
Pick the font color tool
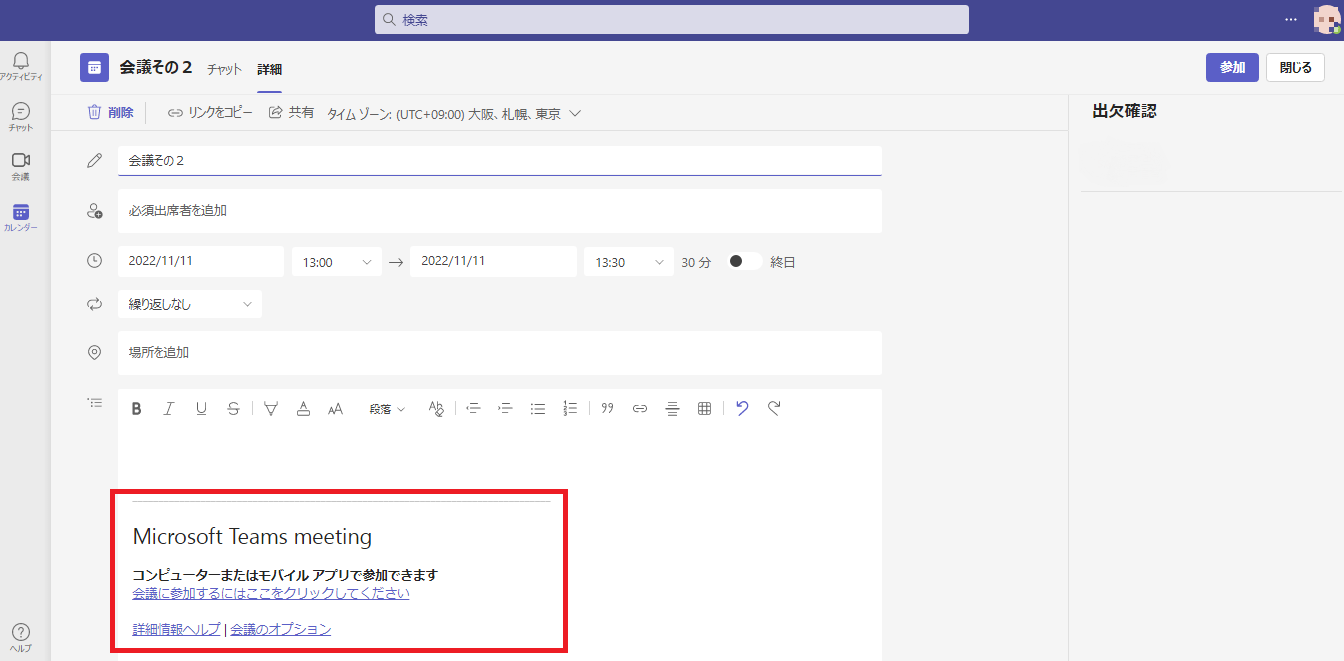[303, 408]
